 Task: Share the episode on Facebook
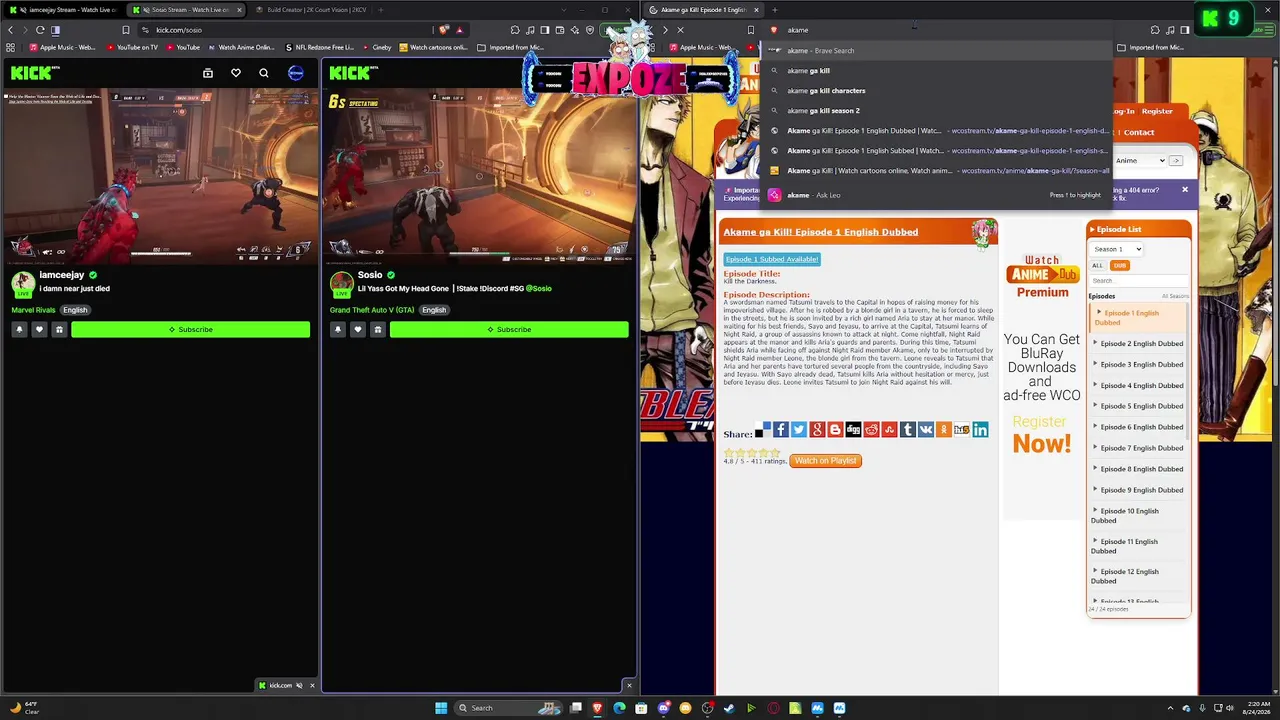(x=781, y=430)
